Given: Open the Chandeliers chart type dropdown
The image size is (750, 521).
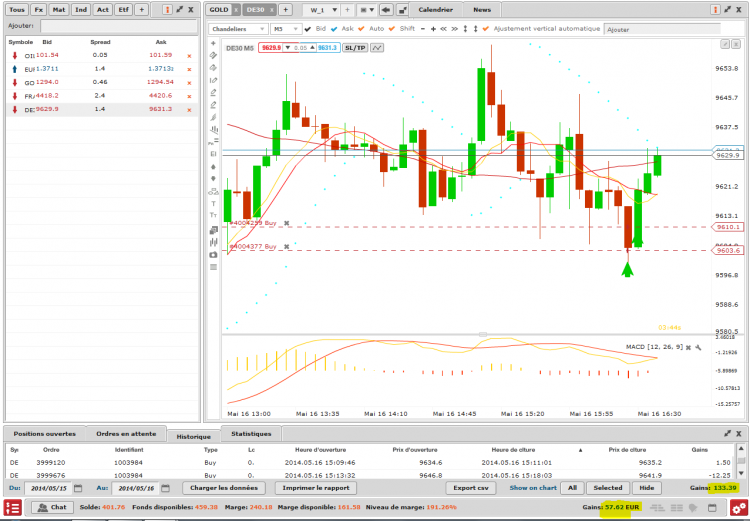Looking at the screenshot, I should click(x=238, y=29).
